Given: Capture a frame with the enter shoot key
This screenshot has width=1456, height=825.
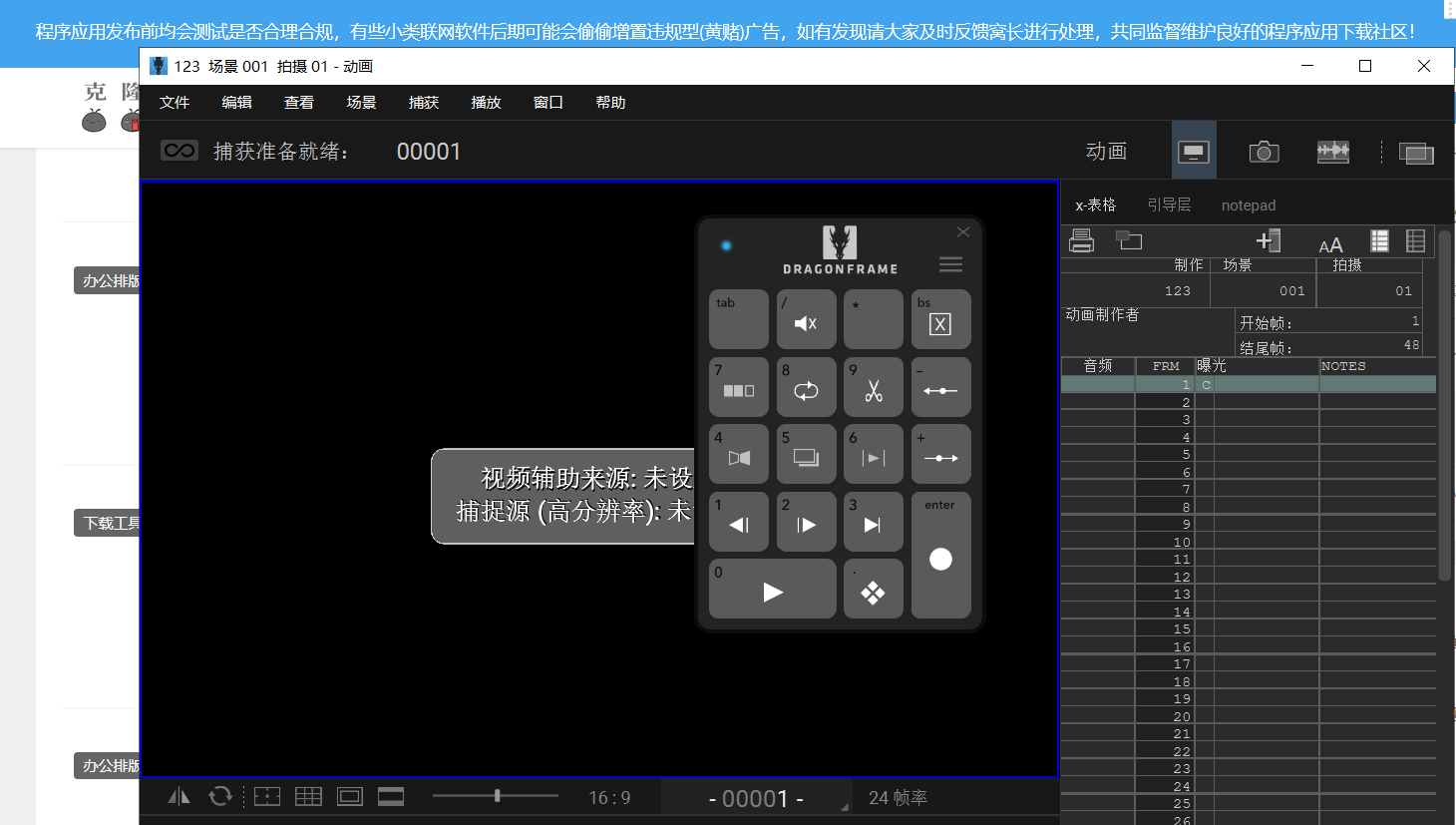Looking at the screenshot, I should (941, 556).
